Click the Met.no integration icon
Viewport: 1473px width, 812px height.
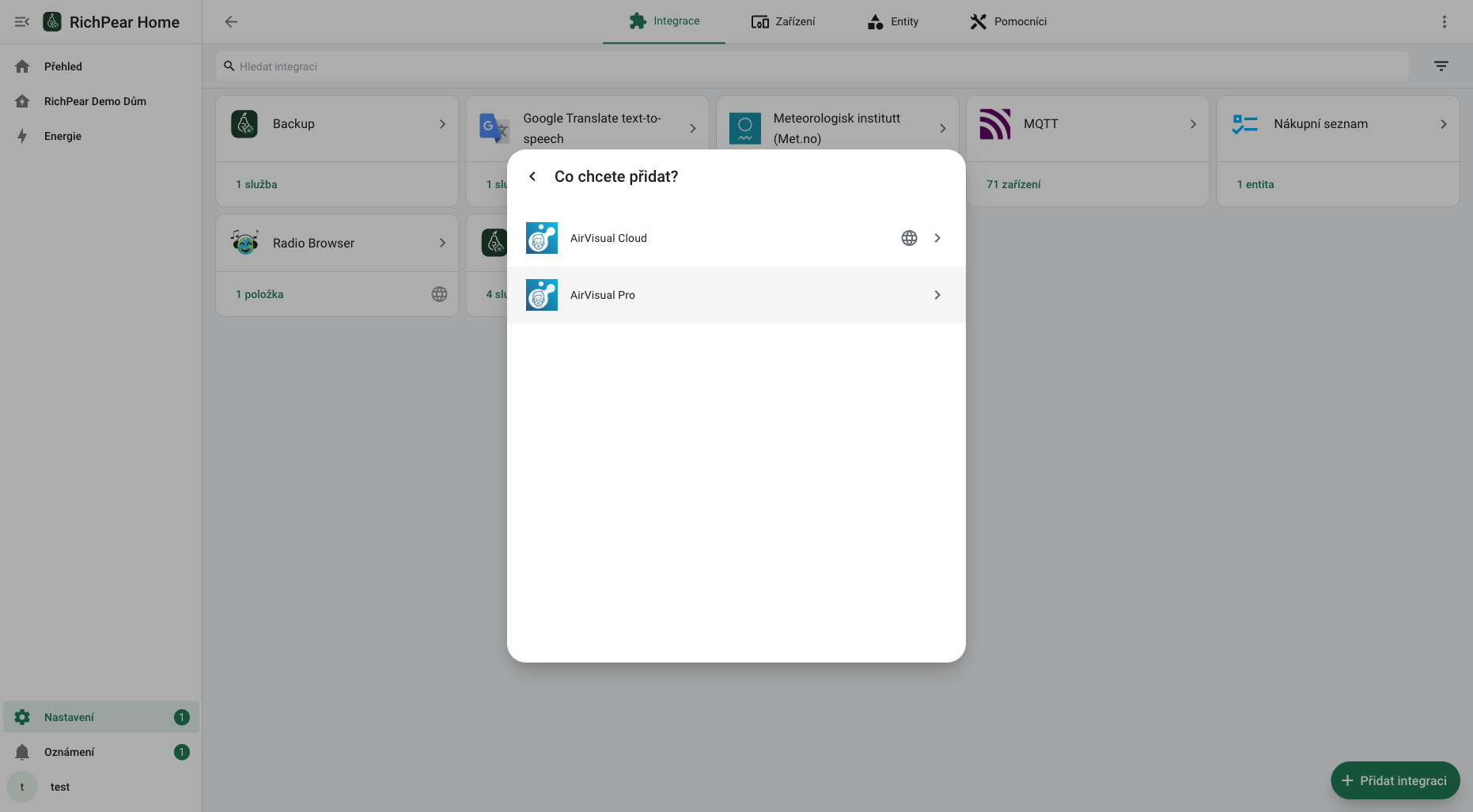tap(745, 128)
